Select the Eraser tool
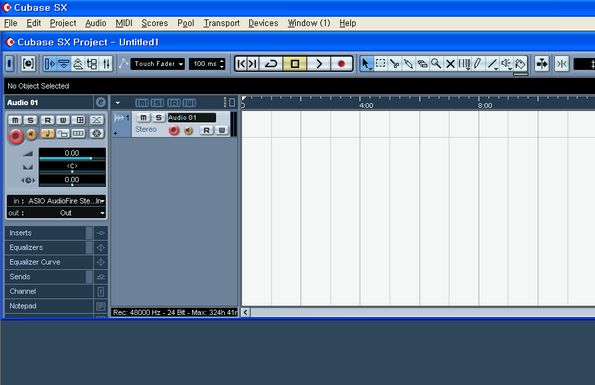 click(422, 64)
